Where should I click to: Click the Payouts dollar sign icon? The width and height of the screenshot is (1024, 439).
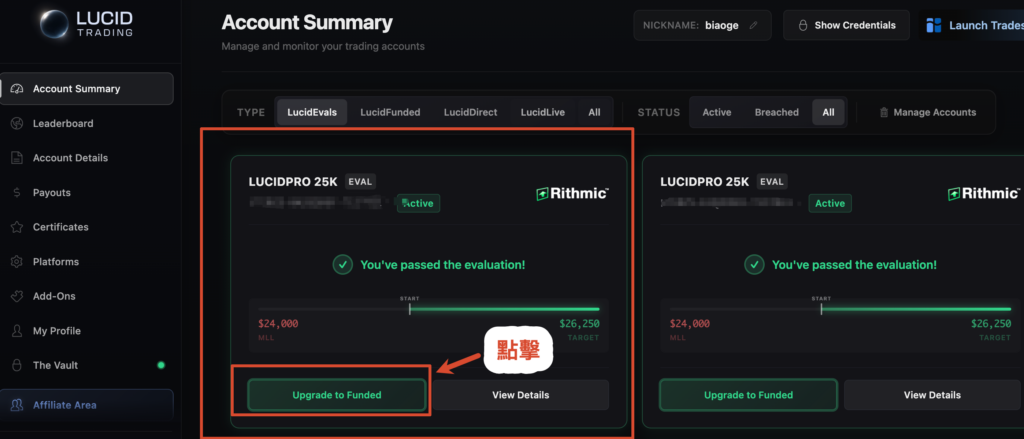point(16,192)
